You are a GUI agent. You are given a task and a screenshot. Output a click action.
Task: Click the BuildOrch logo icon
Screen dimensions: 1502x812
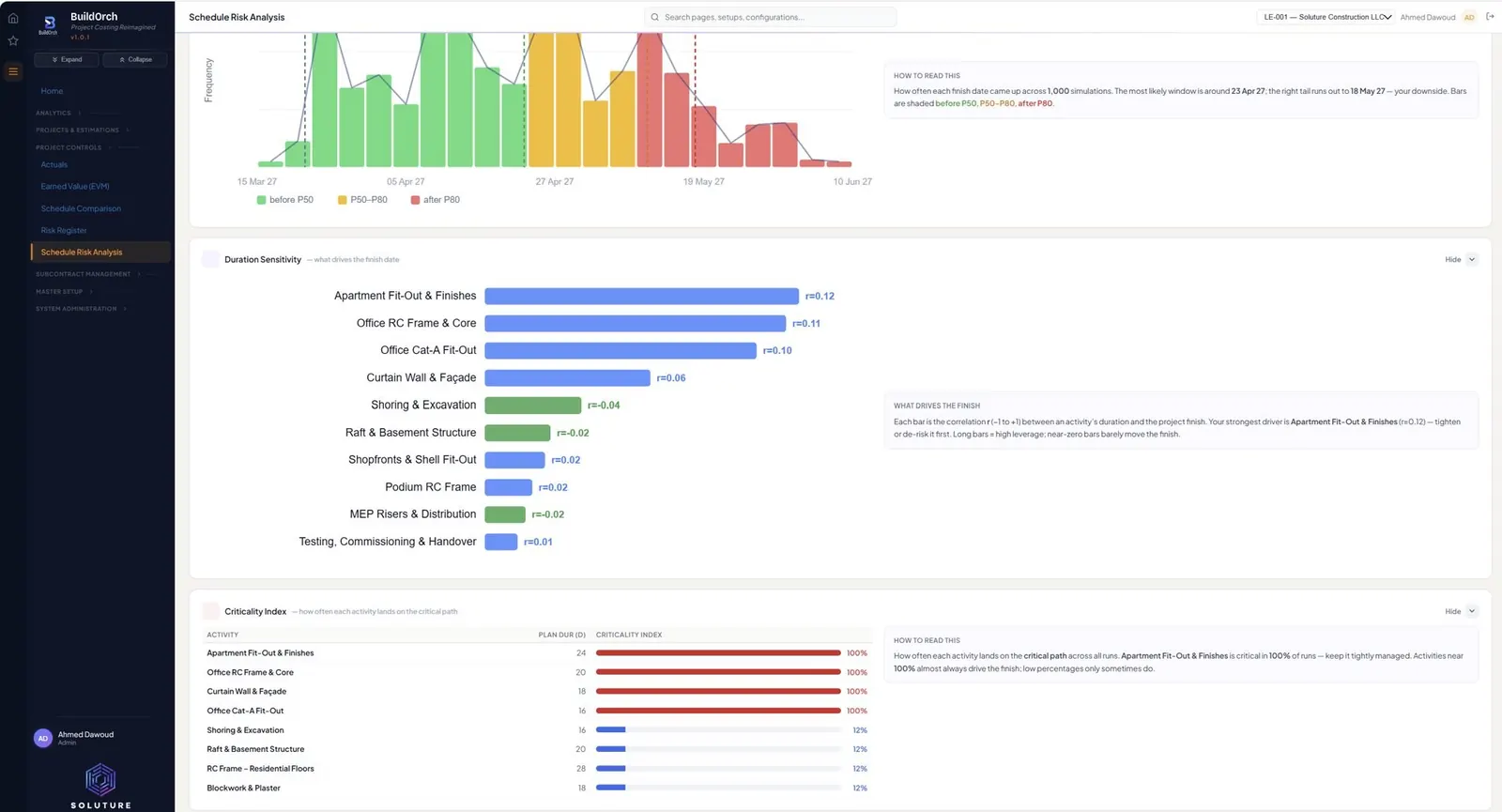(x=49, y=23)
